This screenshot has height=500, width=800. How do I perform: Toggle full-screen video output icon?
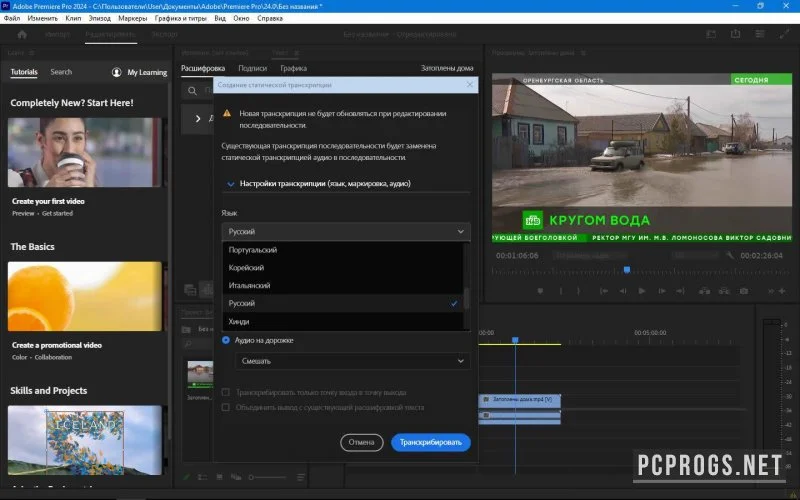coord(784,34)
